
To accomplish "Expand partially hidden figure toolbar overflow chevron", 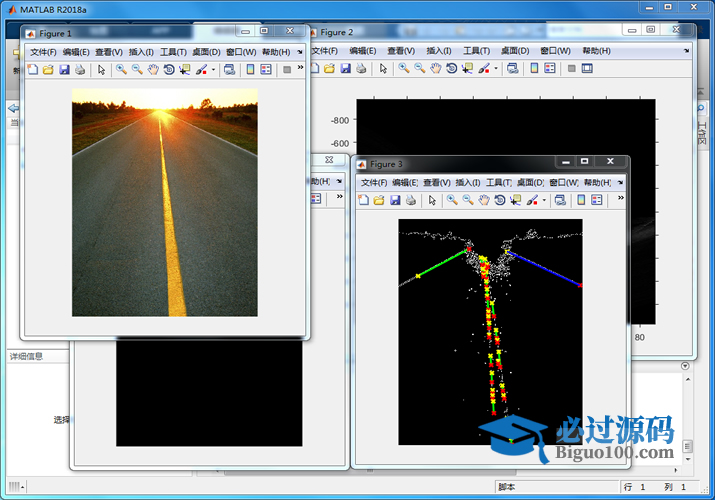I will pyautogui.click(x=339, y=196).
